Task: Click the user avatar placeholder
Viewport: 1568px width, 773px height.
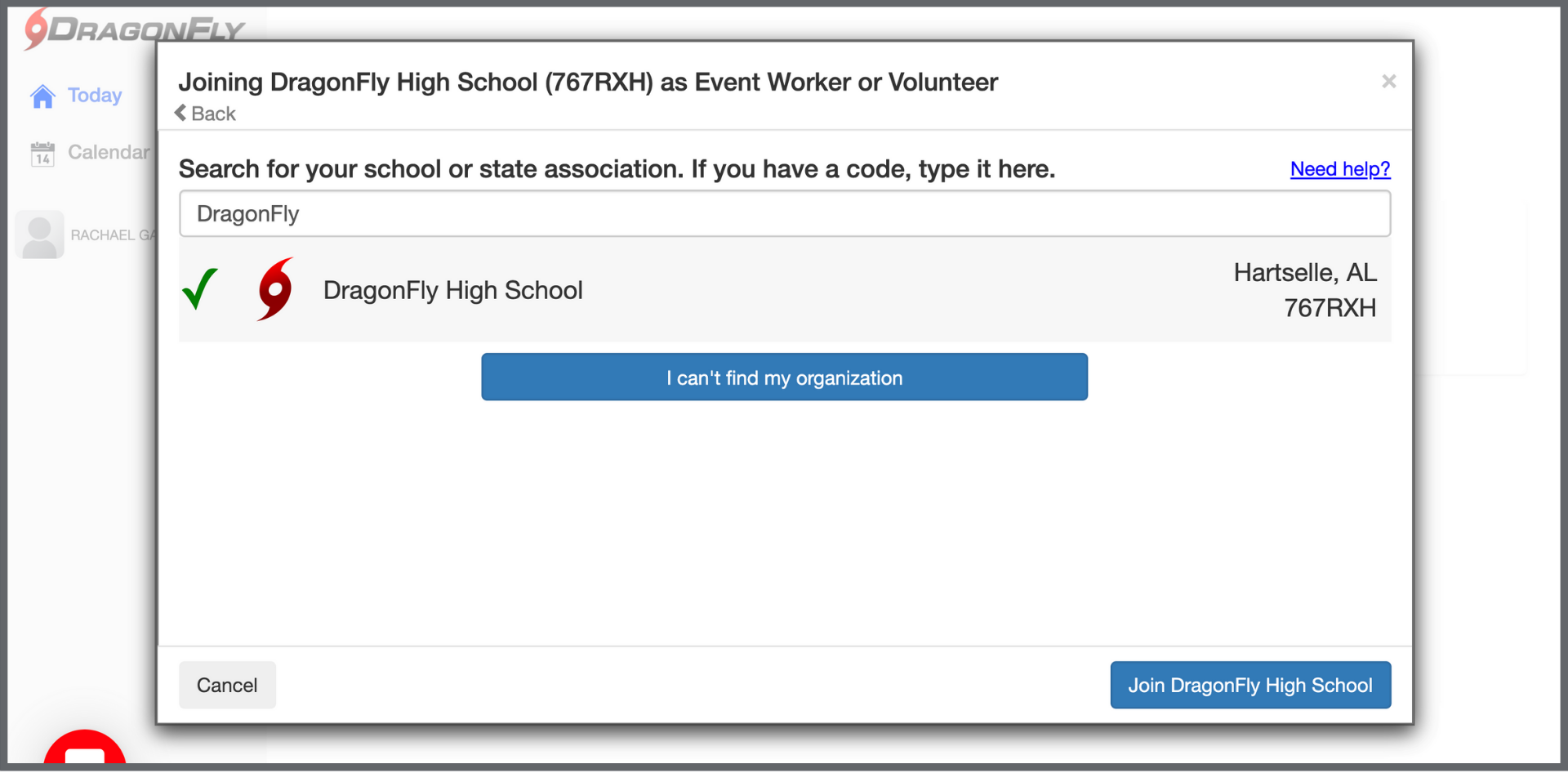Action: pyautogui.click(x=39, y=235)
